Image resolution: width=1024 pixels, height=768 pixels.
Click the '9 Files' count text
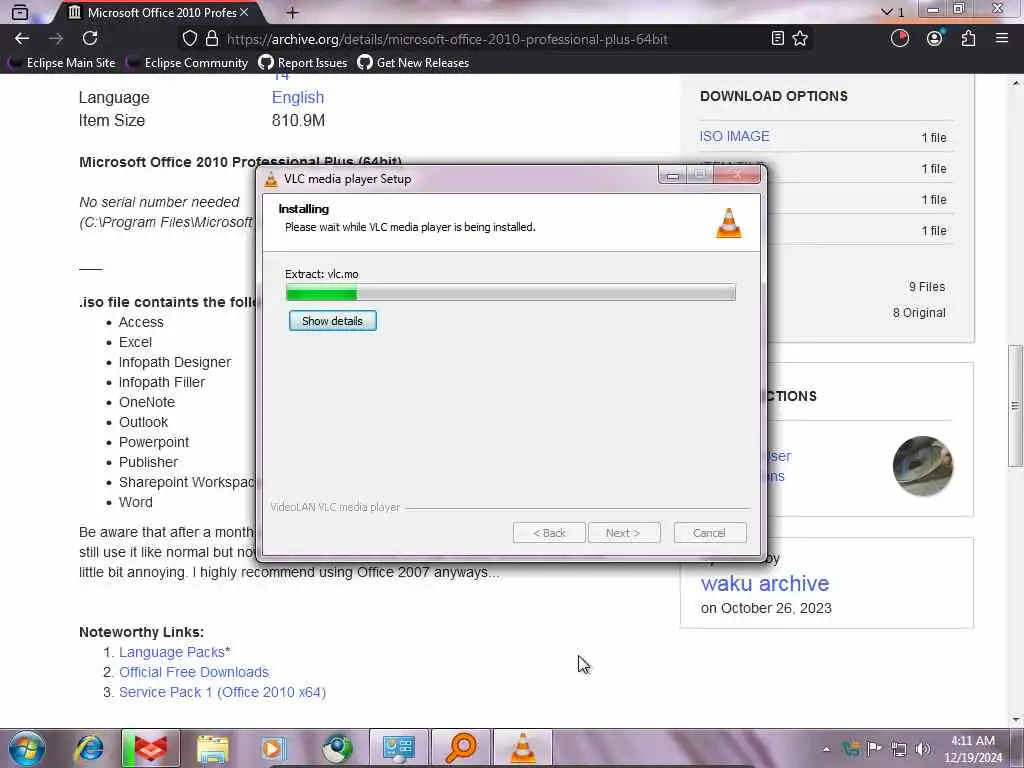927,287
